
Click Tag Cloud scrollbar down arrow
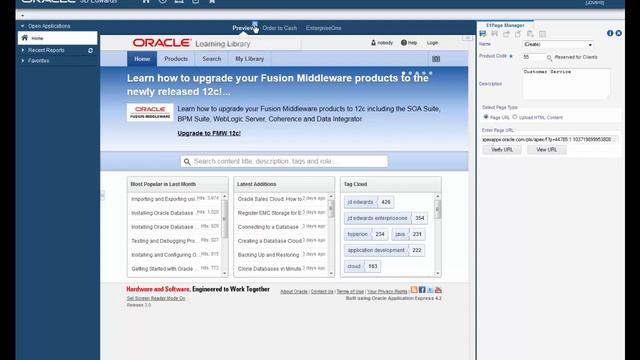click(438, 273)
